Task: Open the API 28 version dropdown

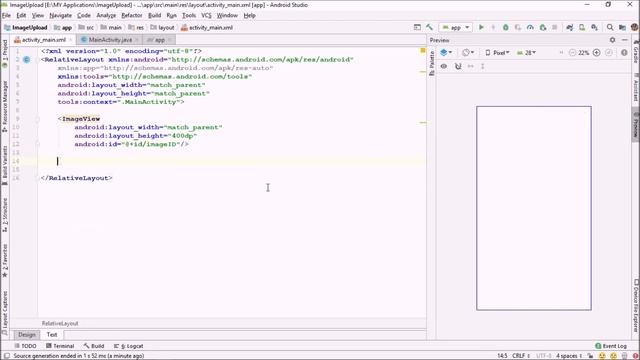Action: click(526, 53)
